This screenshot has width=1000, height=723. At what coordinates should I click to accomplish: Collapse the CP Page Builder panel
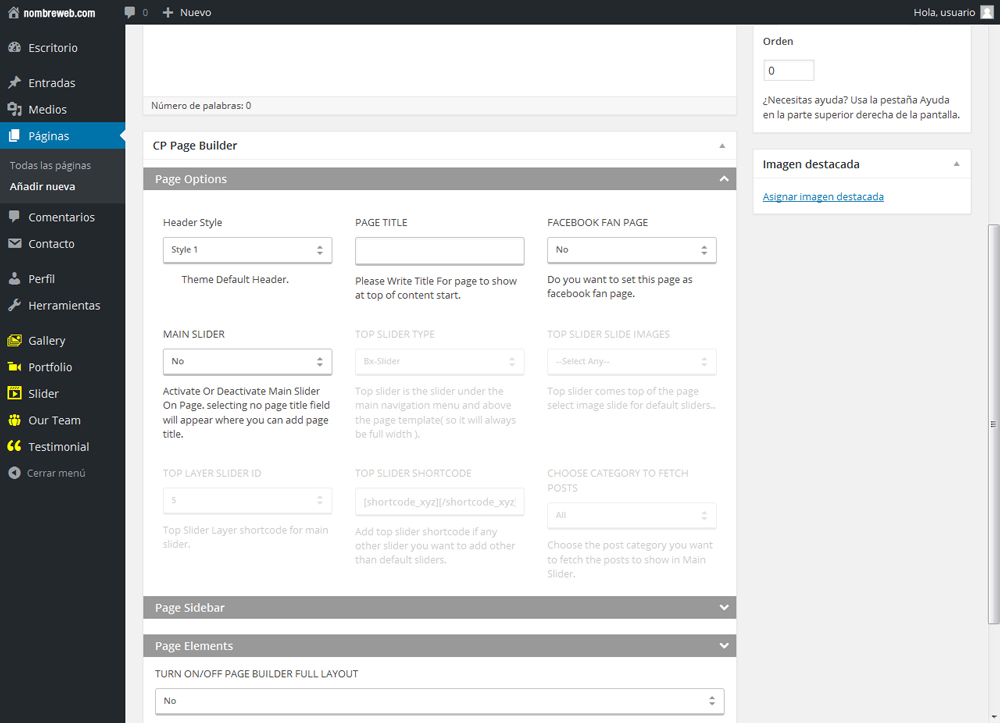coord(722,146)
